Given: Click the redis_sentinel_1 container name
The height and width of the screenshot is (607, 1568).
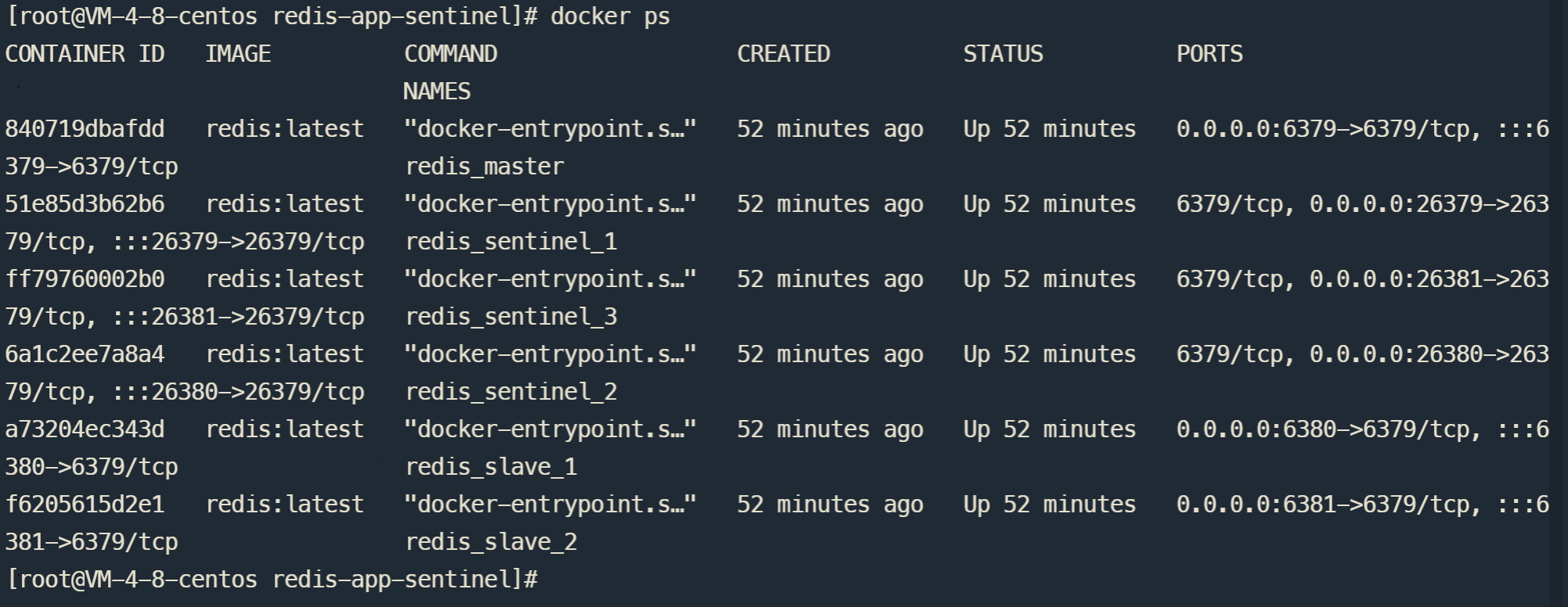Looking at the screenshot, I should click(511, 242).
